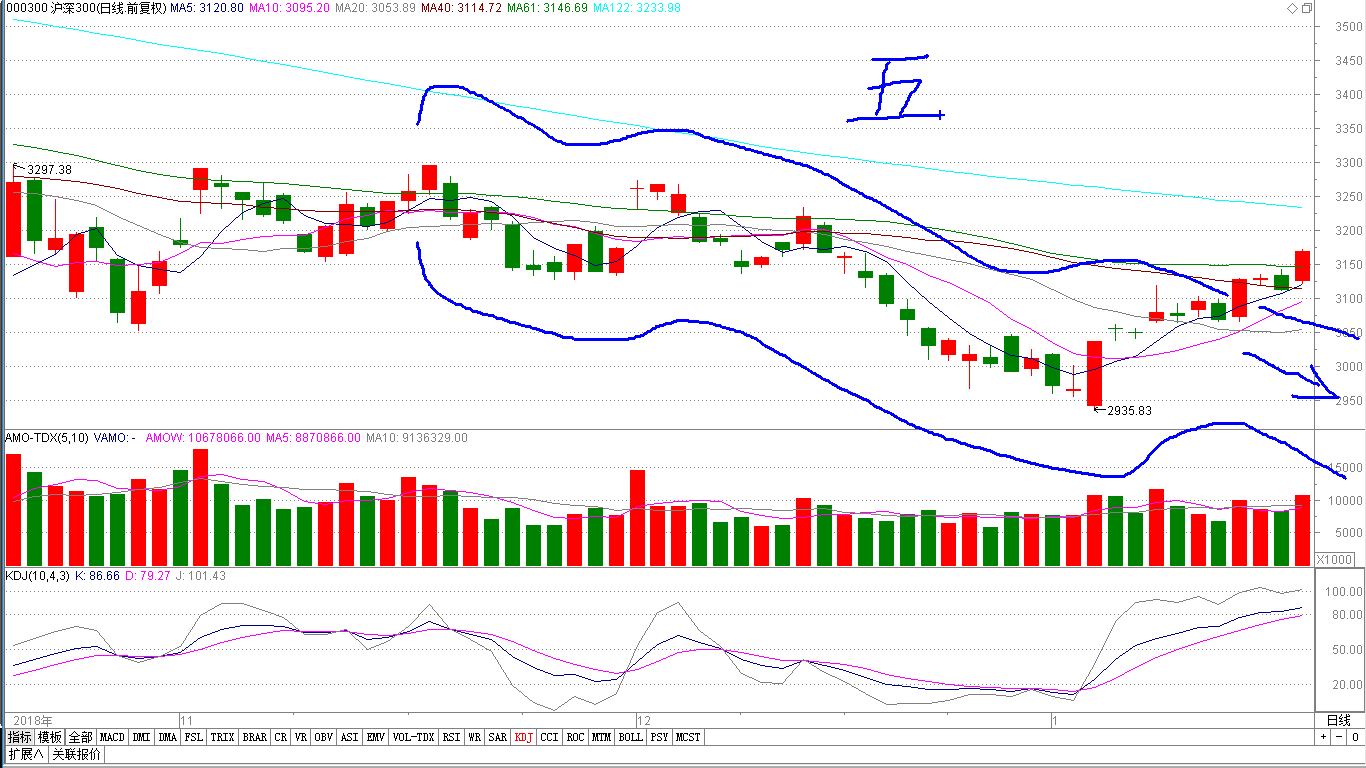Click the 3297.38 high price annotation
Screen dimensions: 1366x768
click(x=49, y=170)
